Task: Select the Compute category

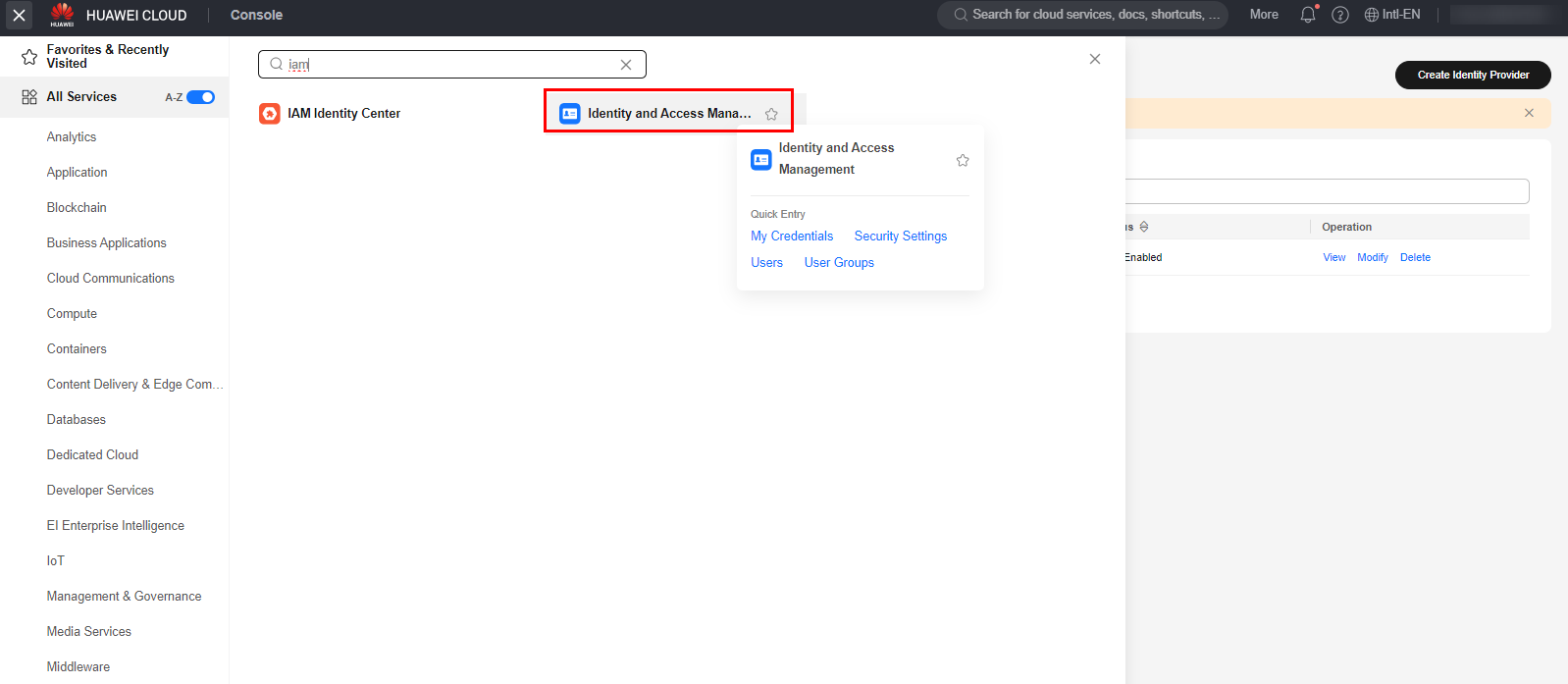Action: tap(72, 314)
